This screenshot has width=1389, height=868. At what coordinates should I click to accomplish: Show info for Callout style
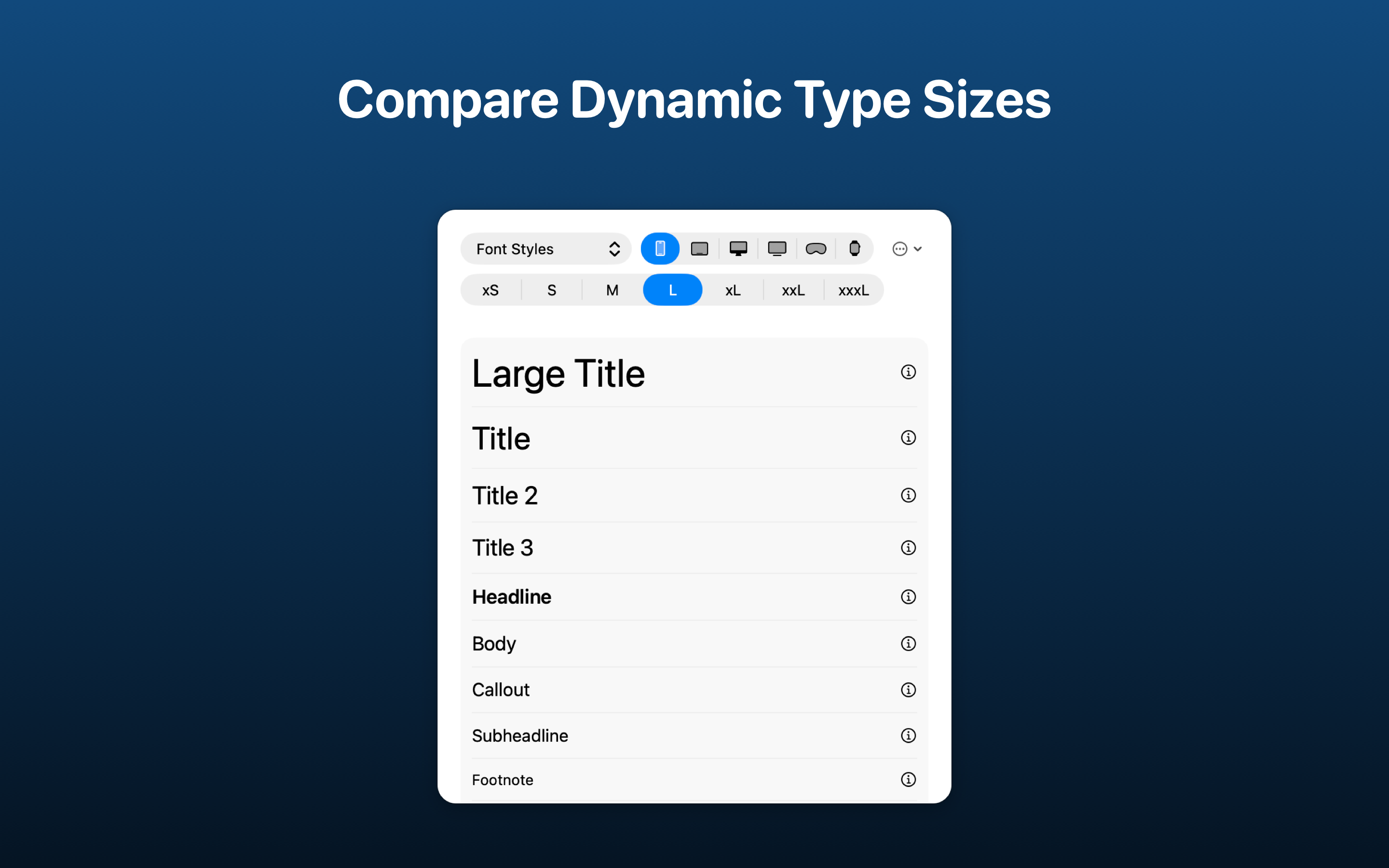[x=908, y=690]
